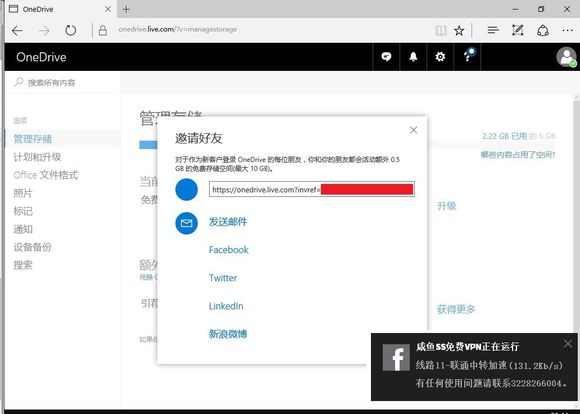Share invitation via Twitter link

point(223,278)
